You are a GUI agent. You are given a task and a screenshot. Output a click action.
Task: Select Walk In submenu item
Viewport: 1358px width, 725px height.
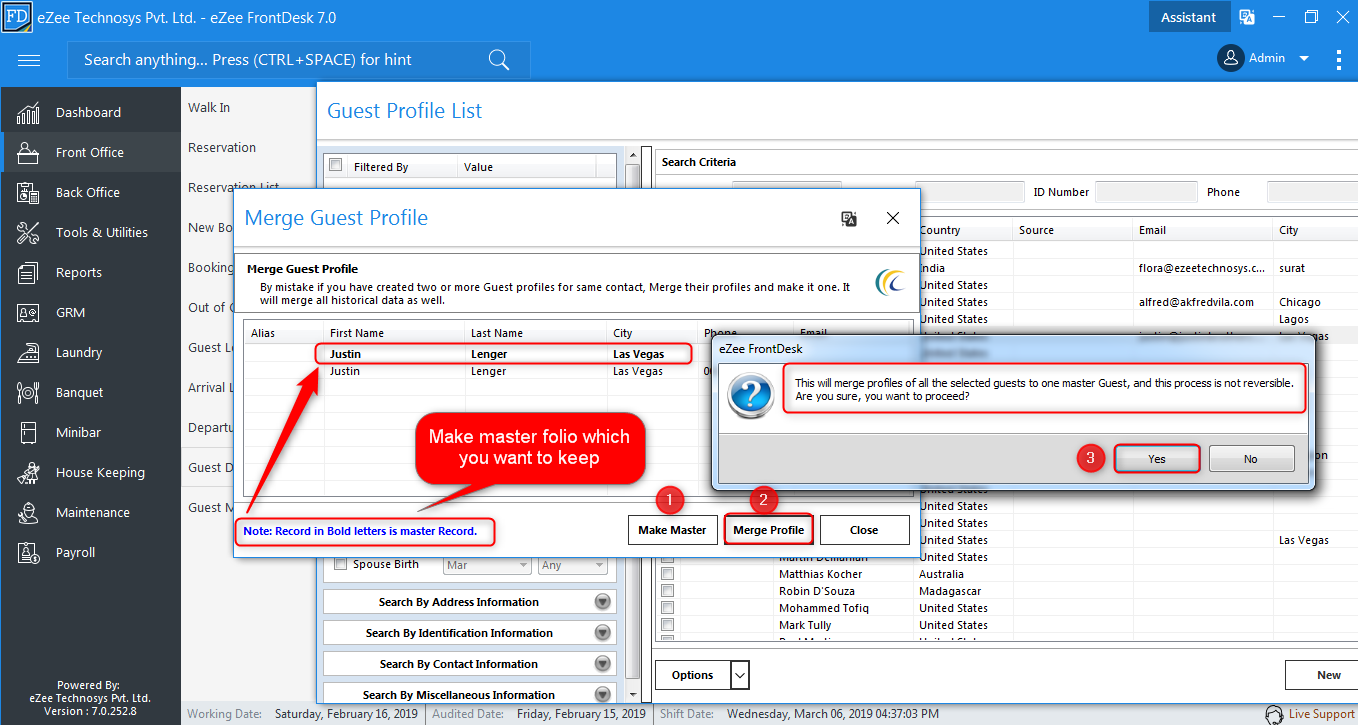tap(209, 108)
